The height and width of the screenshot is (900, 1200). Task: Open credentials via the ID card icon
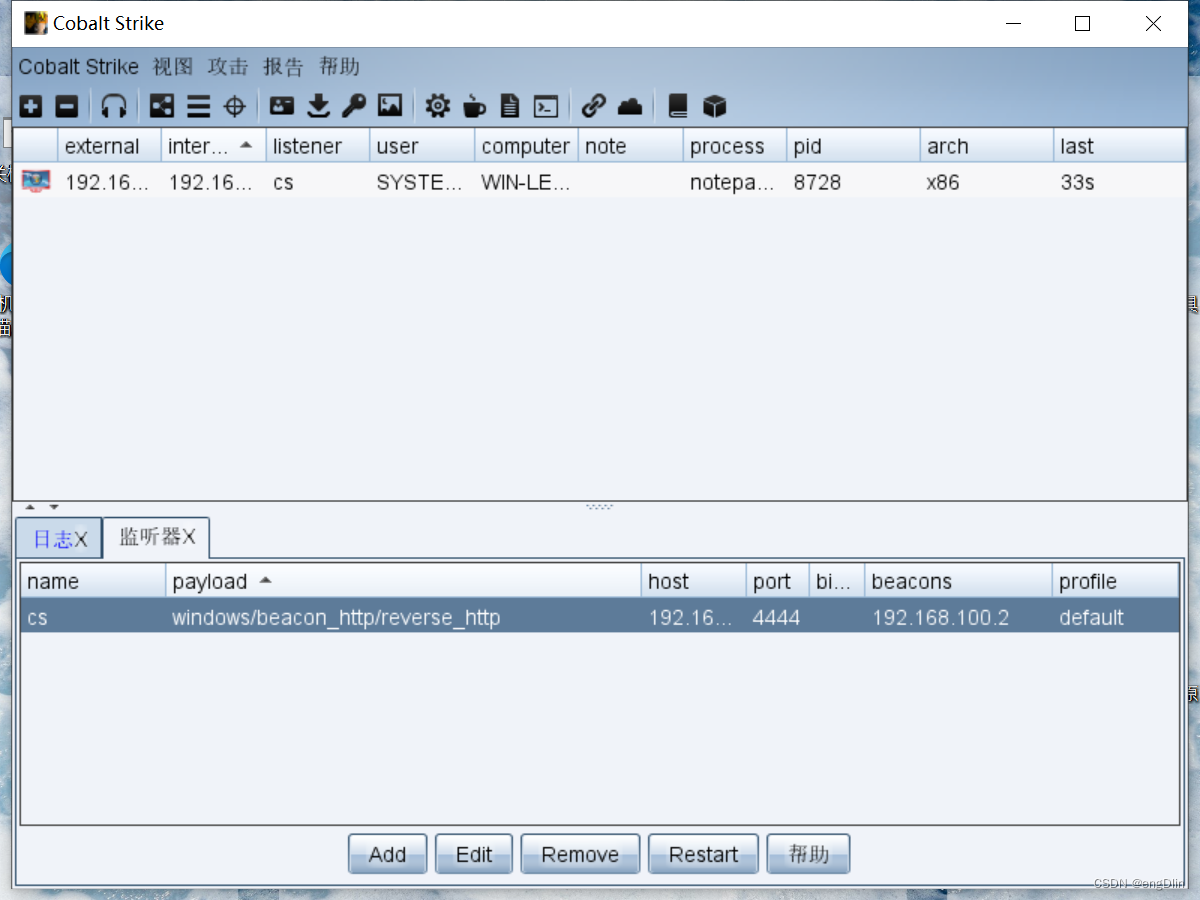point(282,105)
